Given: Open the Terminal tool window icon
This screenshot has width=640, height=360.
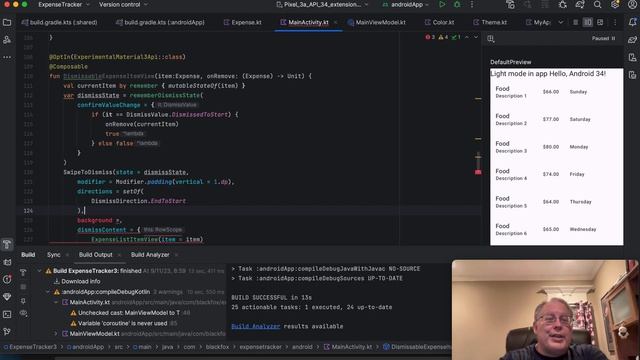Looking at the screenshot, I should [7, 314].
